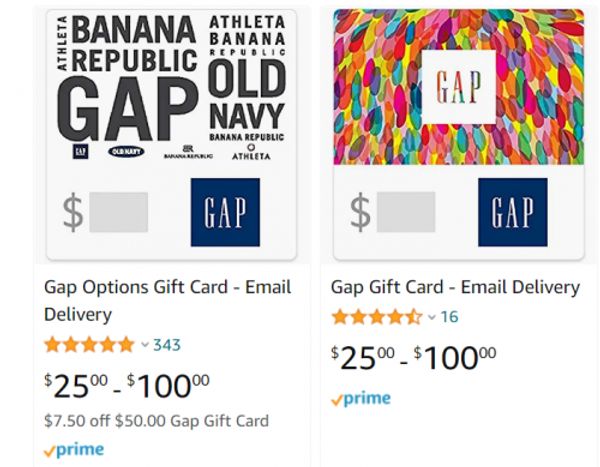Image resolution: width=600 pixels, height=467 pixels.
Task: Click the small Old Navy oval logo
Action: coord(126,152)
